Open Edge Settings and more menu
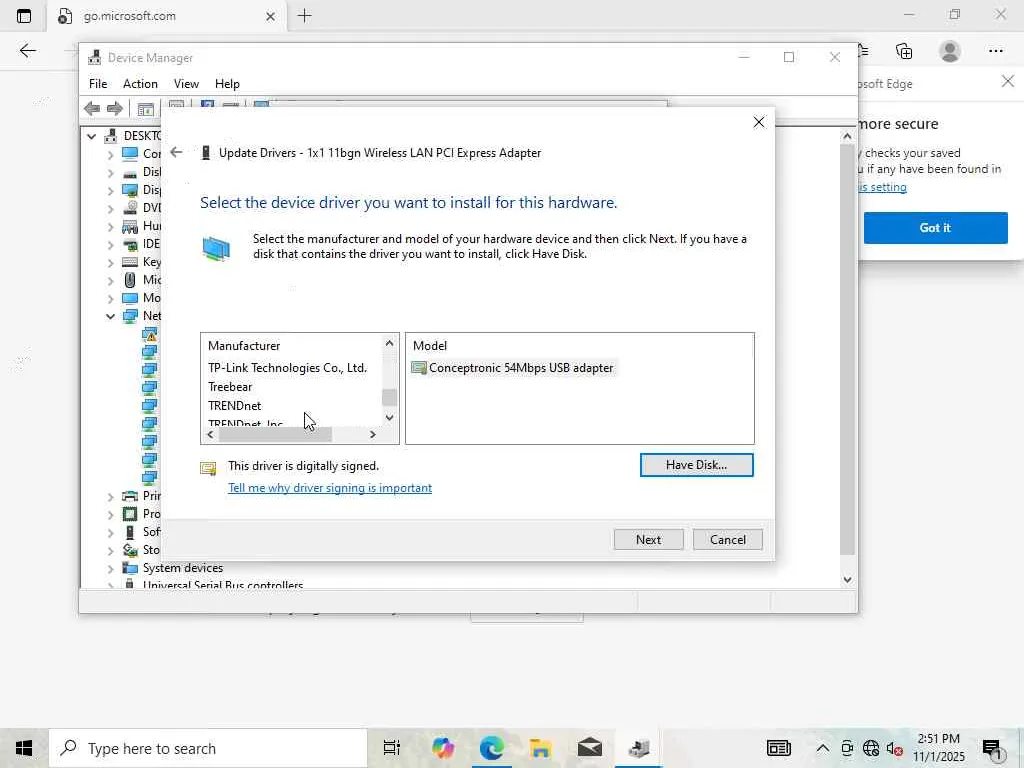 [x=995, y=51]
